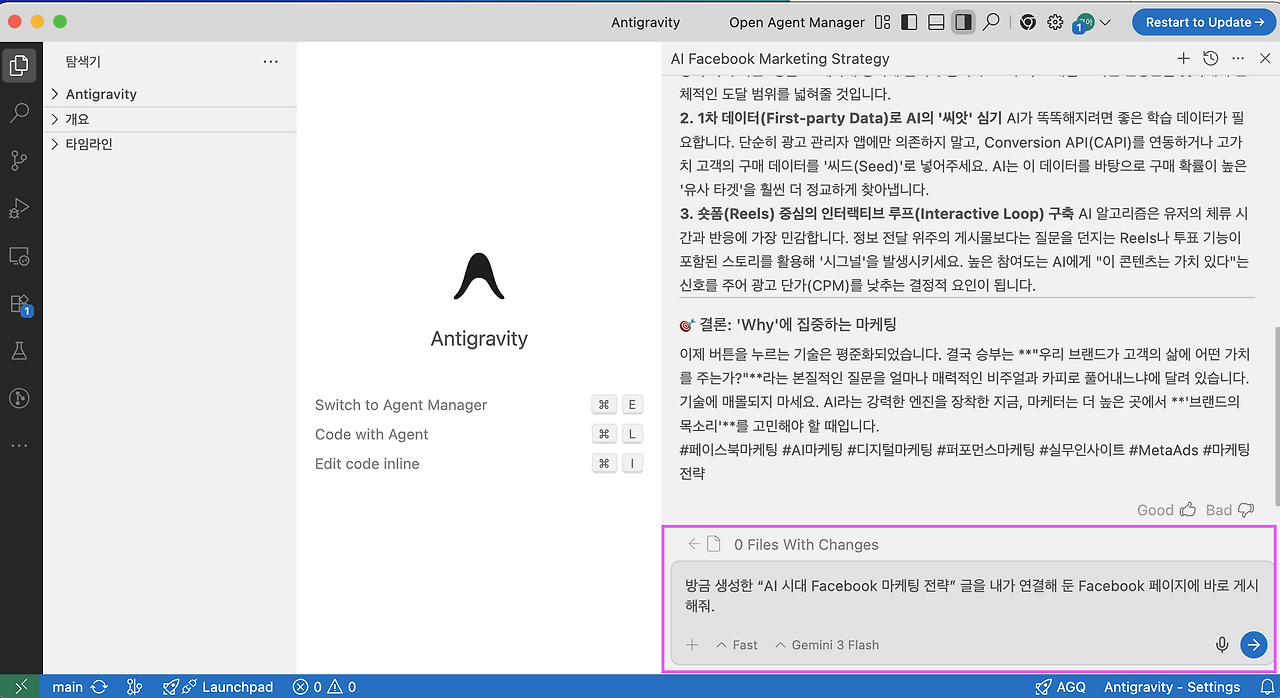1280x698 pixels.
Task: Open the Search view in activity bar
Action: point(18,113)
